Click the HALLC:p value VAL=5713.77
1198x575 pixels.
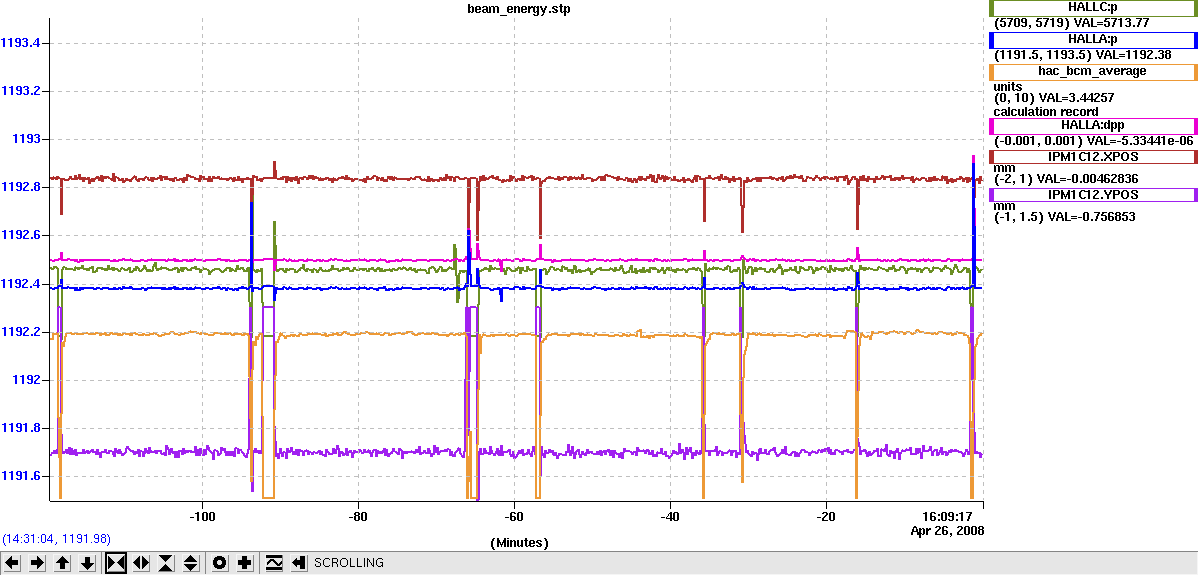pos(1112,23)
